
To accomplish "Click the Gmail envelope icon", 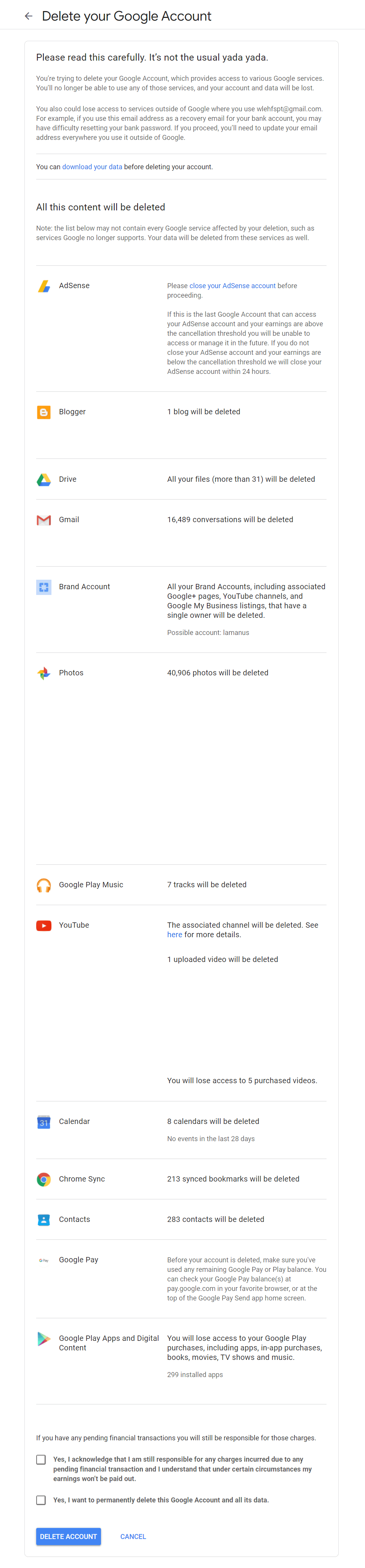I will (44, 520).
